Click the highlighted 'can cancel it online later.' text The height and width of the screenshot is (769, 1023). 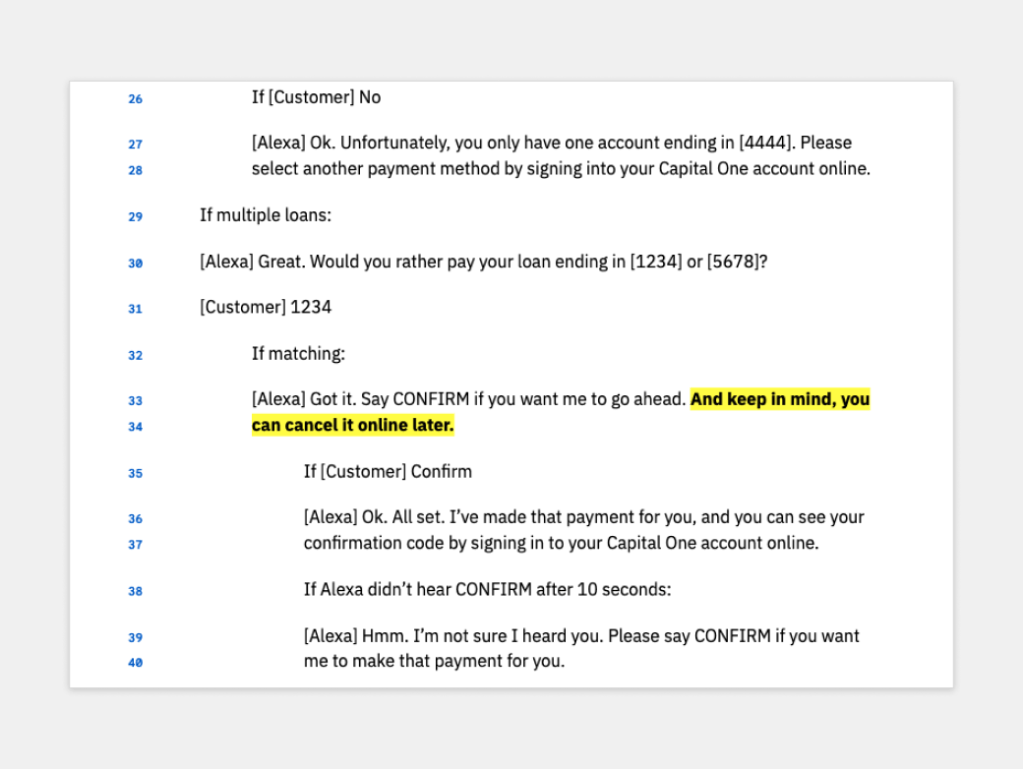[352, 426]
